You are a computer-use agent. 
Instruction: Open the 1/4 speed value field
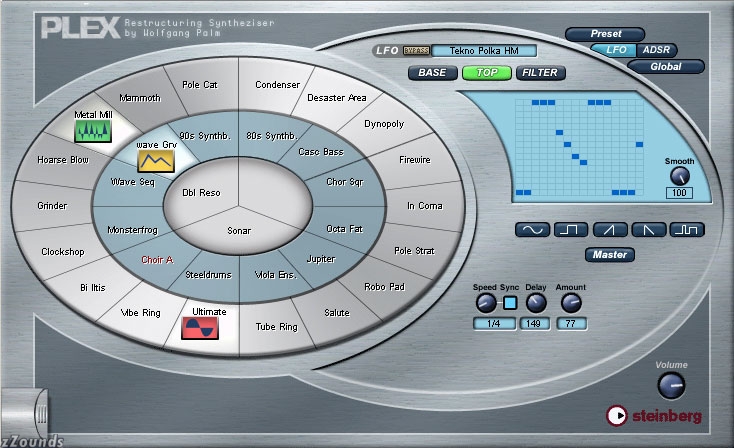click(x=494, y=323)
